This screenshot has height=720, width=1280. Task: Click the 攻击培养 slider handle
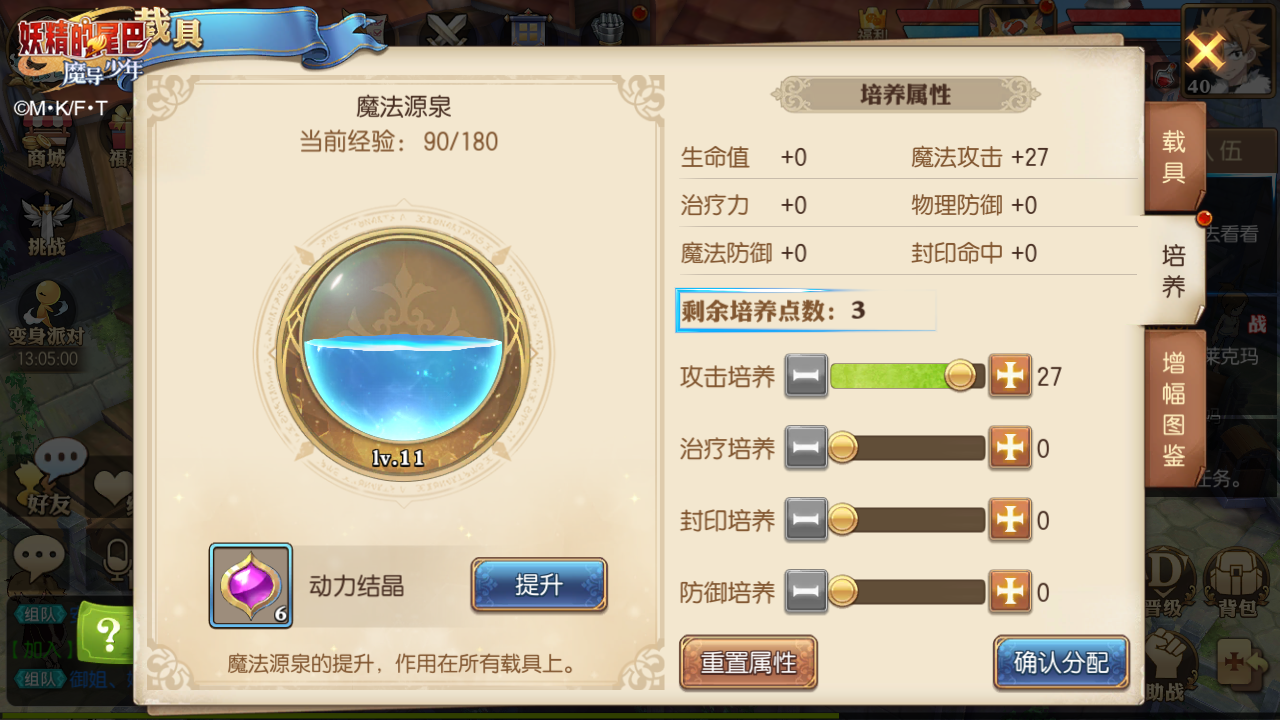point(960,376)
